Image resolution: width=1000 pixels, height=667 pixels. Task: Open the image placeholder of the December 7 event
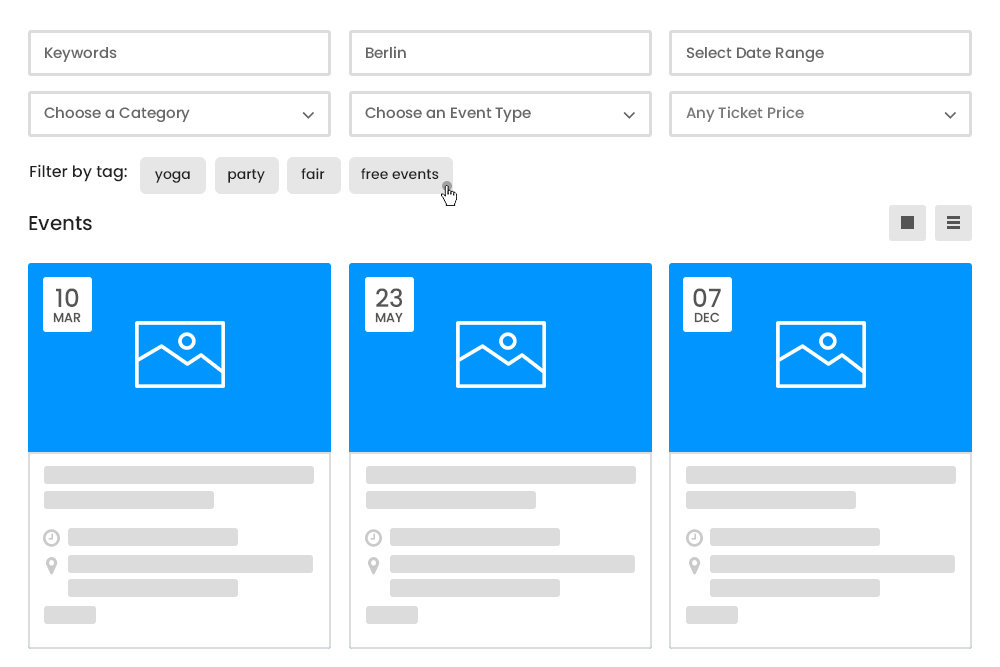(820, 354)
